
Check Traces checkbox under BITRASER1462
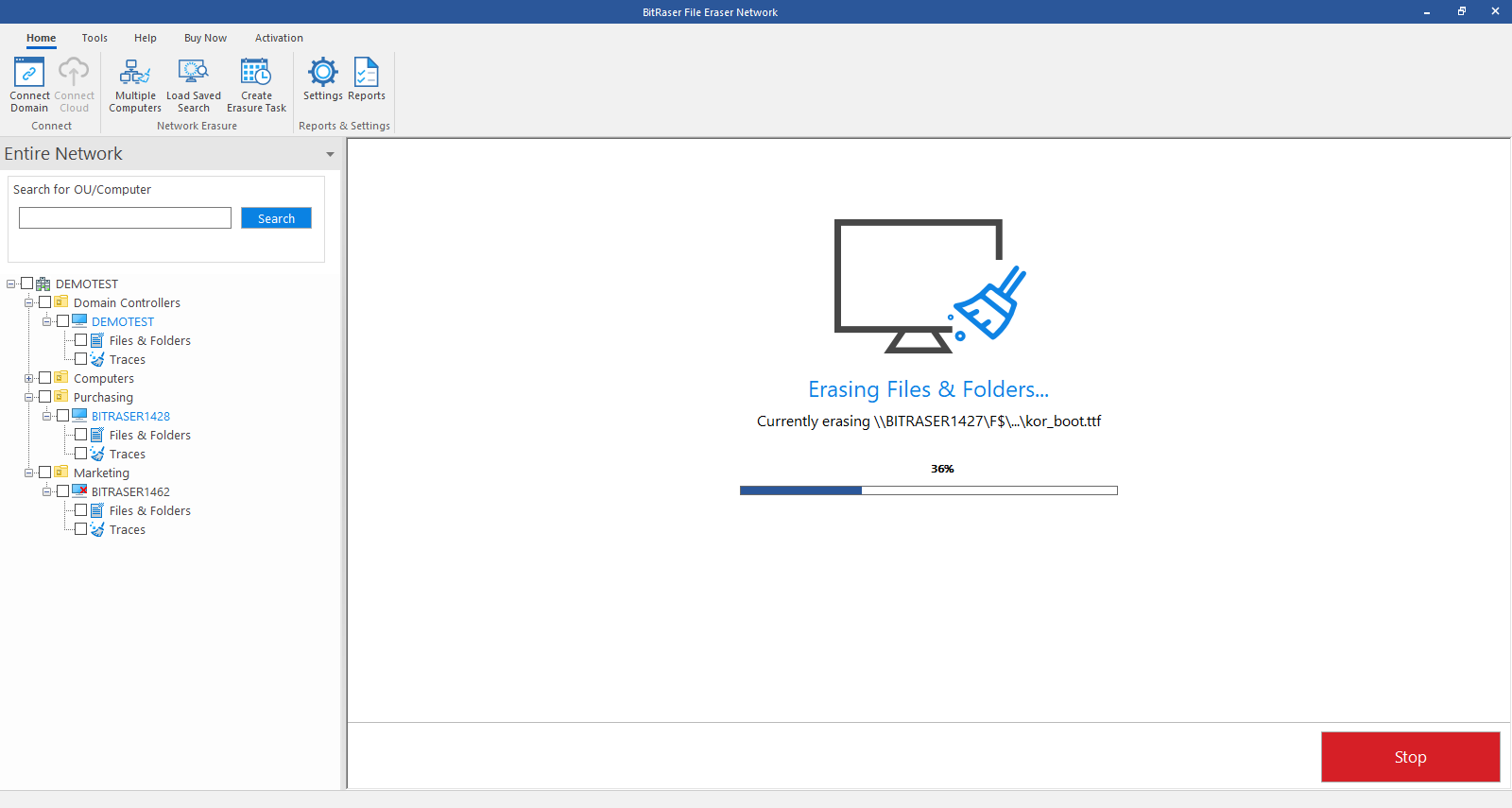[x=80, y=529]
